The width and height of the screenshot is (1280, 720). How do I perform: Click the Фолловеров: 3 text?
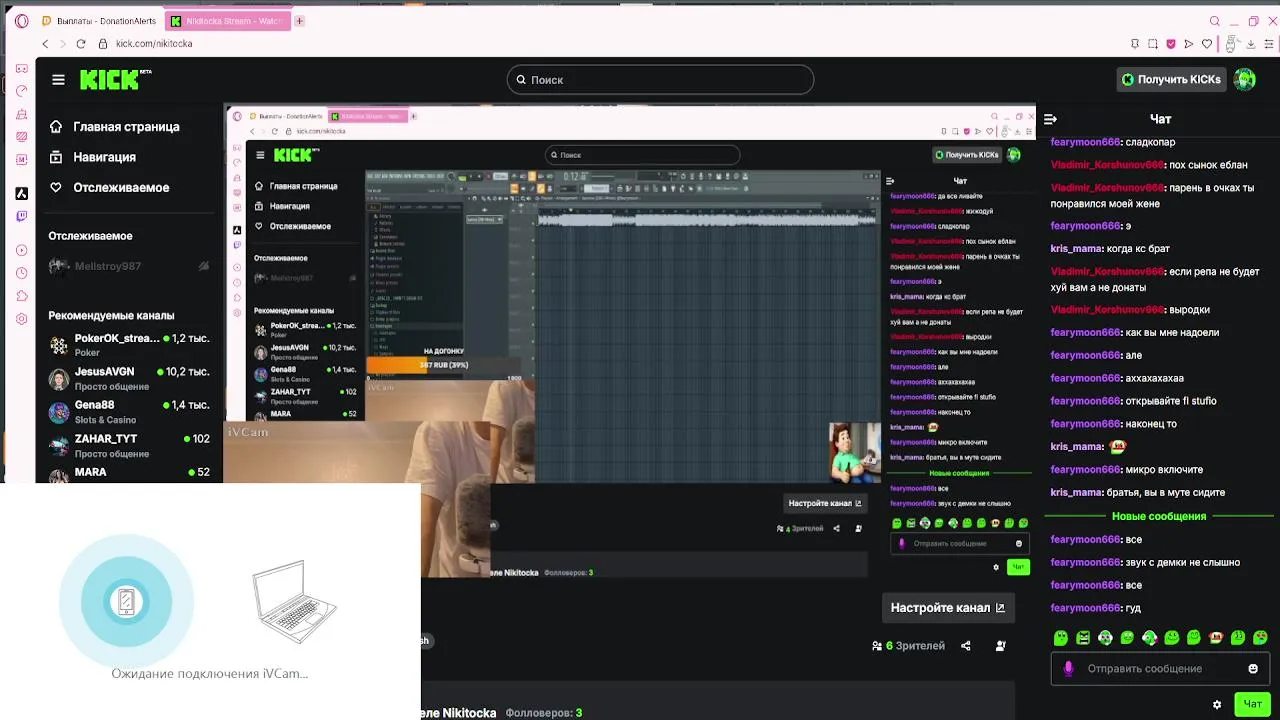pos(544,713)
